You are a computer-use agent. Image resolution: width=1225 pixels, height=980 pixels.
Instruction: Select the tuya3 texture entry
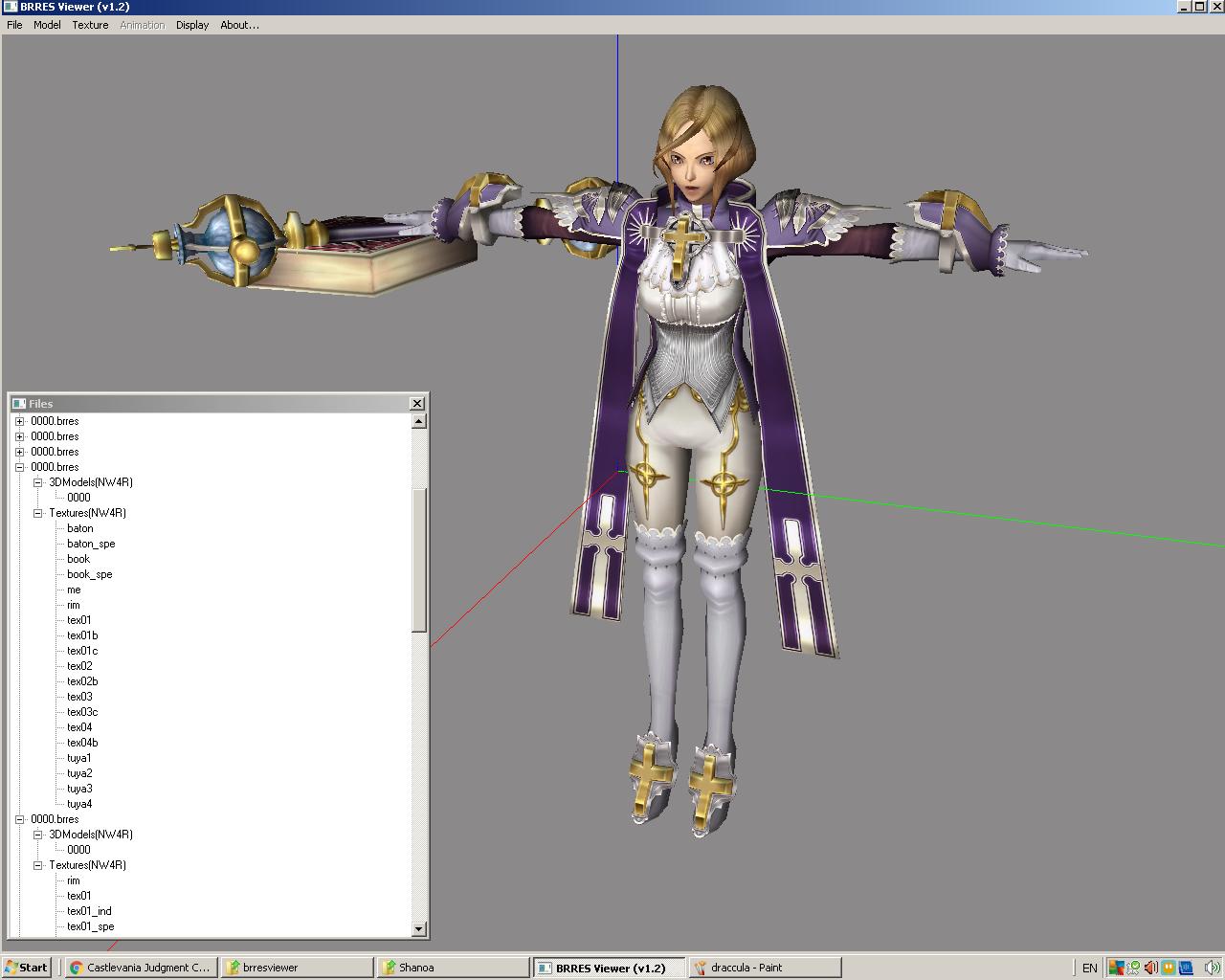[79, 788]
